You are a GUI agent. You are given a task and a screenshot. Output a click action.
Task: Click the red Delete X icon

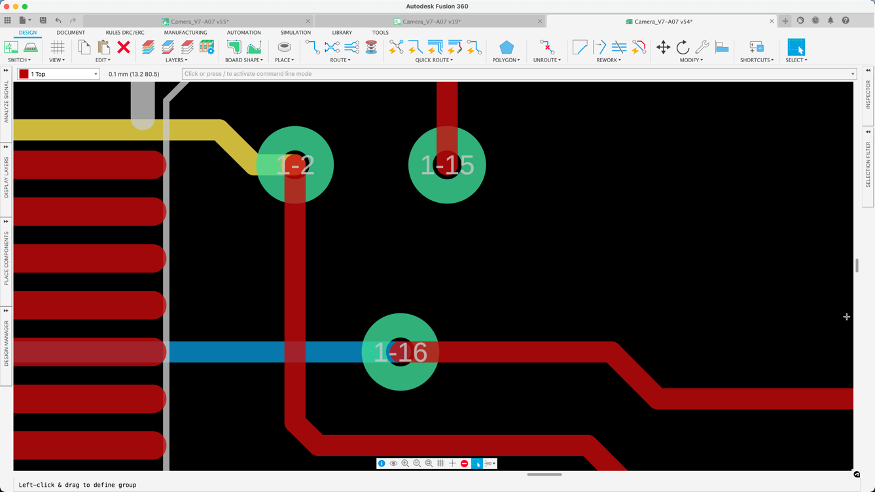(123, 47)
